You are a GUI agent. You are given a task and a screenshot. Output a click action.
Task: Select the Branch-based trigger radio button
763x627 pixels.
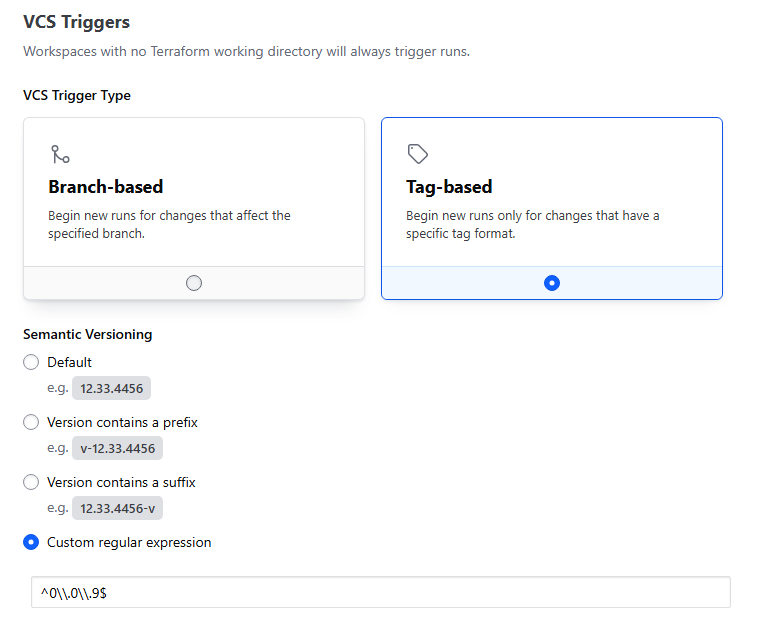coord(194,283)
